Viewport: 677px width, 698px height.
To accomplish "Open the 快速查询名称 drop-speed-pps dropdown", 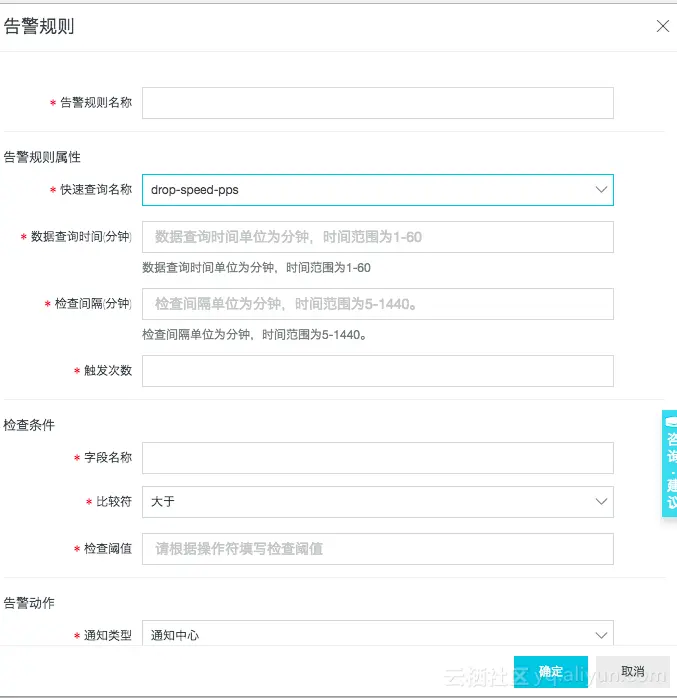I will coord(377,190).
